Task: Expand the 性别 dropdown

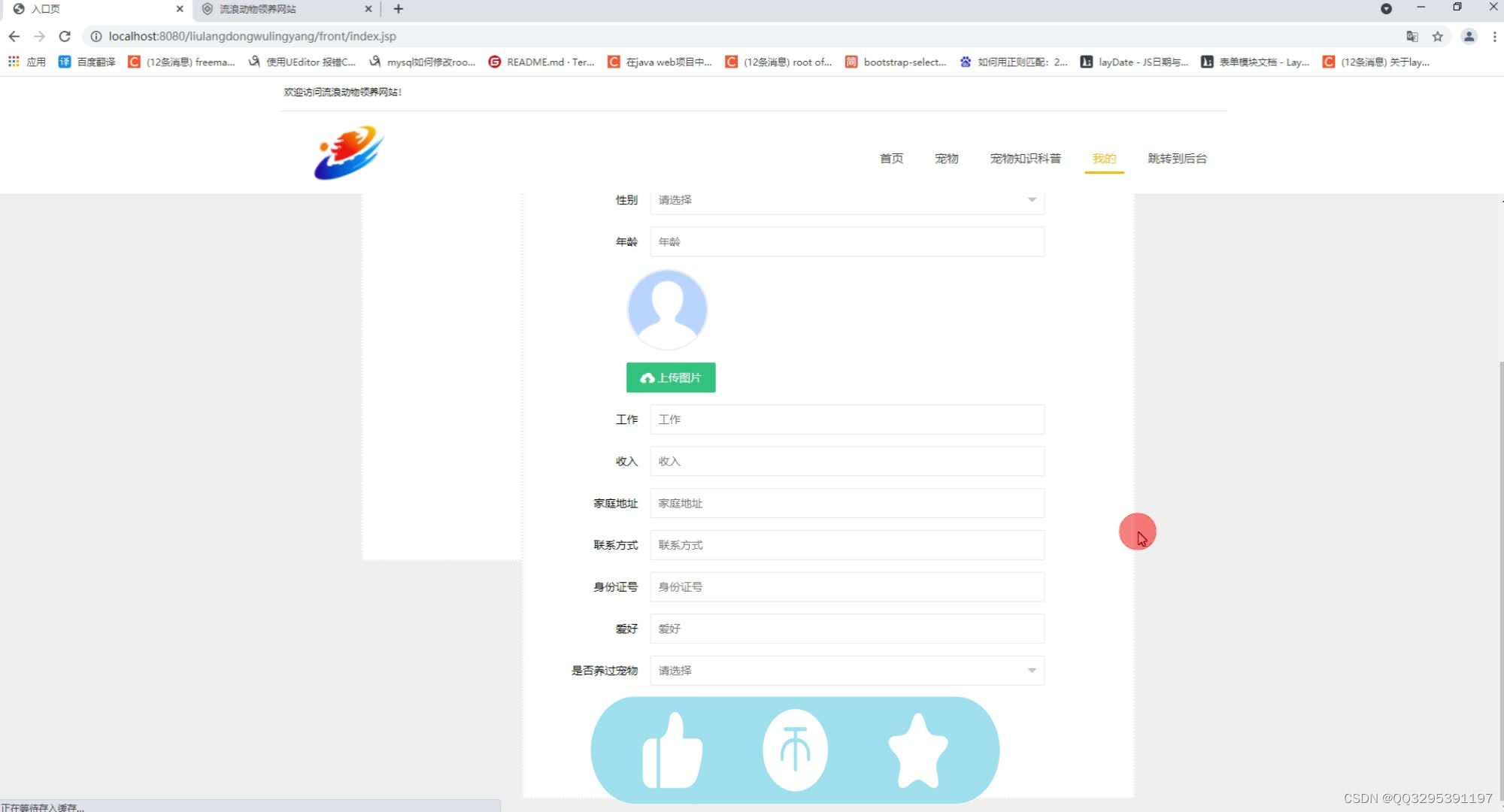Action: click(847, 200)
